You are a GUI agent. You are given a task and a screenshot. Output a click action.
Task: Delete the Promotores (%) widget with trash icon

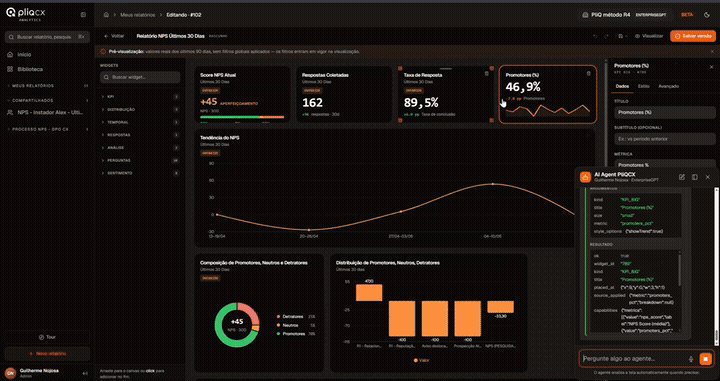pyautogui.click(x=589, y=73)
